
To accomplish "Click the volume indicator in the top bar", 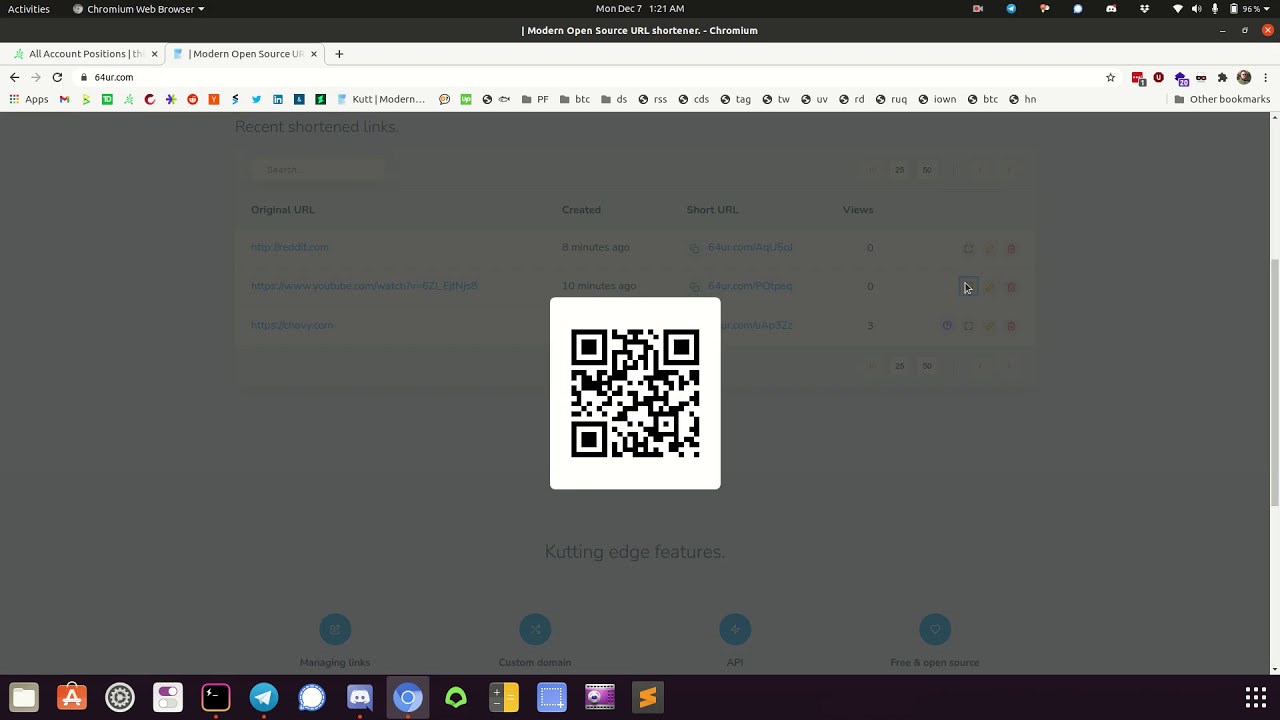I will pyautogui.click(x=1197, y=9).
